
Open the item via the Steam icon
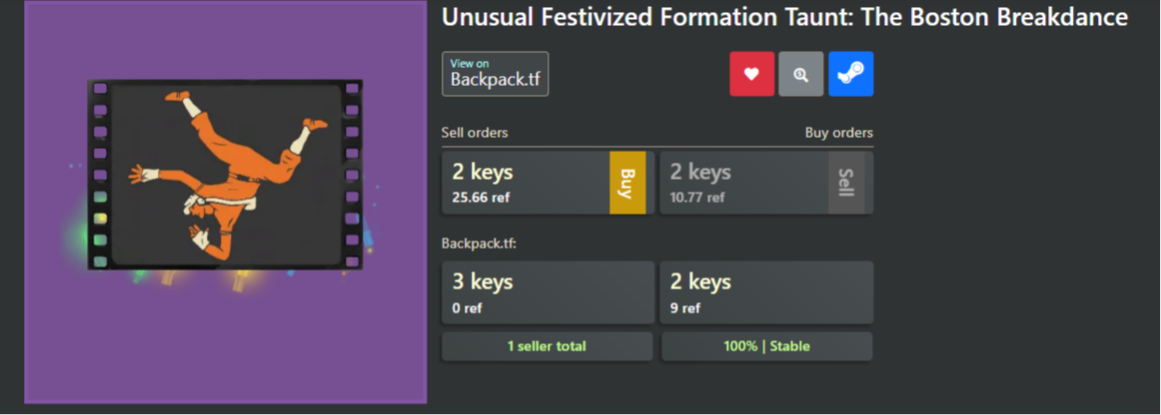851,74
